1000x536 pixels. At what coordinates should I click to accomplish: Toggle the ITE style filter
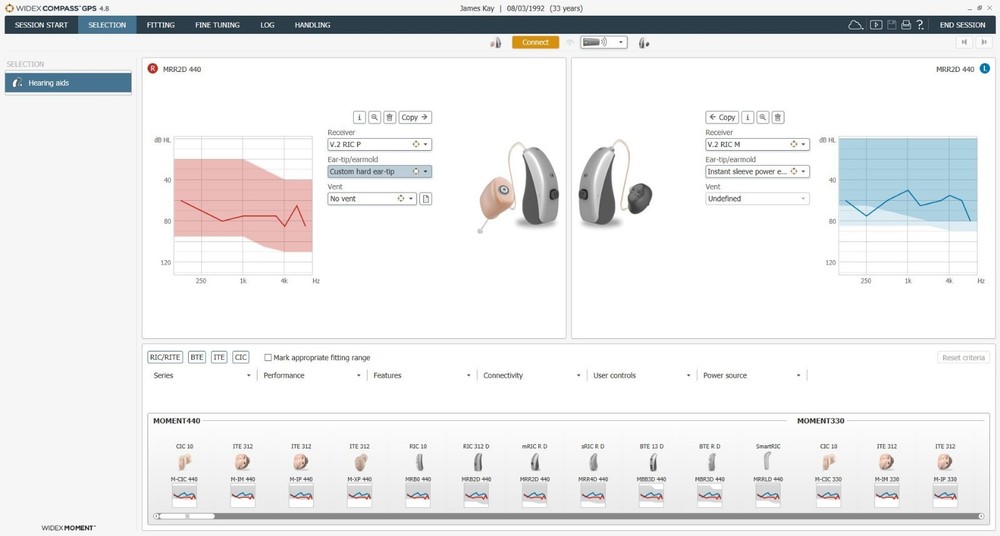[x=219, y=357]
